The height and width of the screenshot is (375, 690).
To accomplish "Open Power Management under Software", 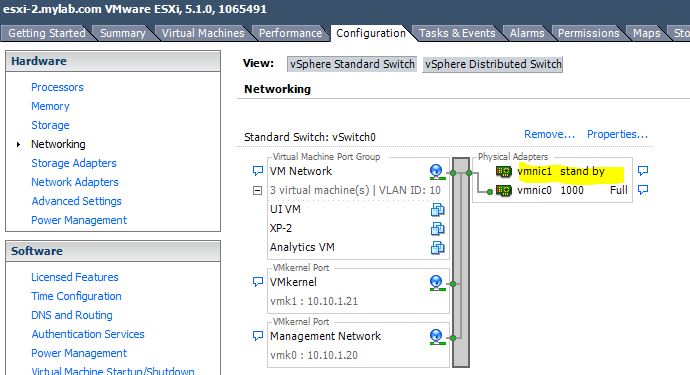I will coord(79,353).
